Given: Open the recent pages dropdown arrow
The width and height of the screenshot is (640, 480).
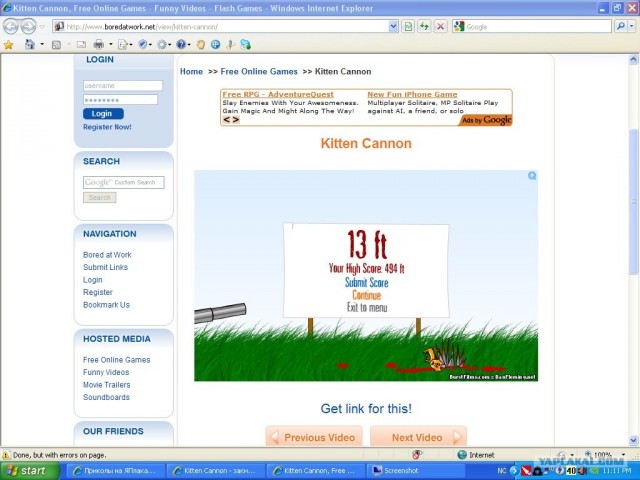Looking at the screenshot, I should [42, 27].
